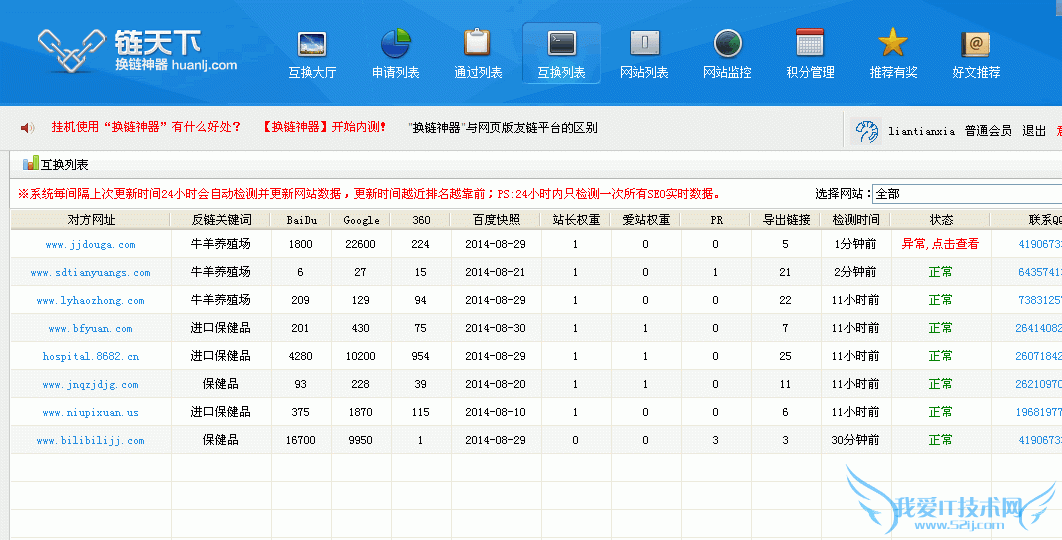
Task: Open the www.jjdouga.com site link
Action: coord(90,244)
